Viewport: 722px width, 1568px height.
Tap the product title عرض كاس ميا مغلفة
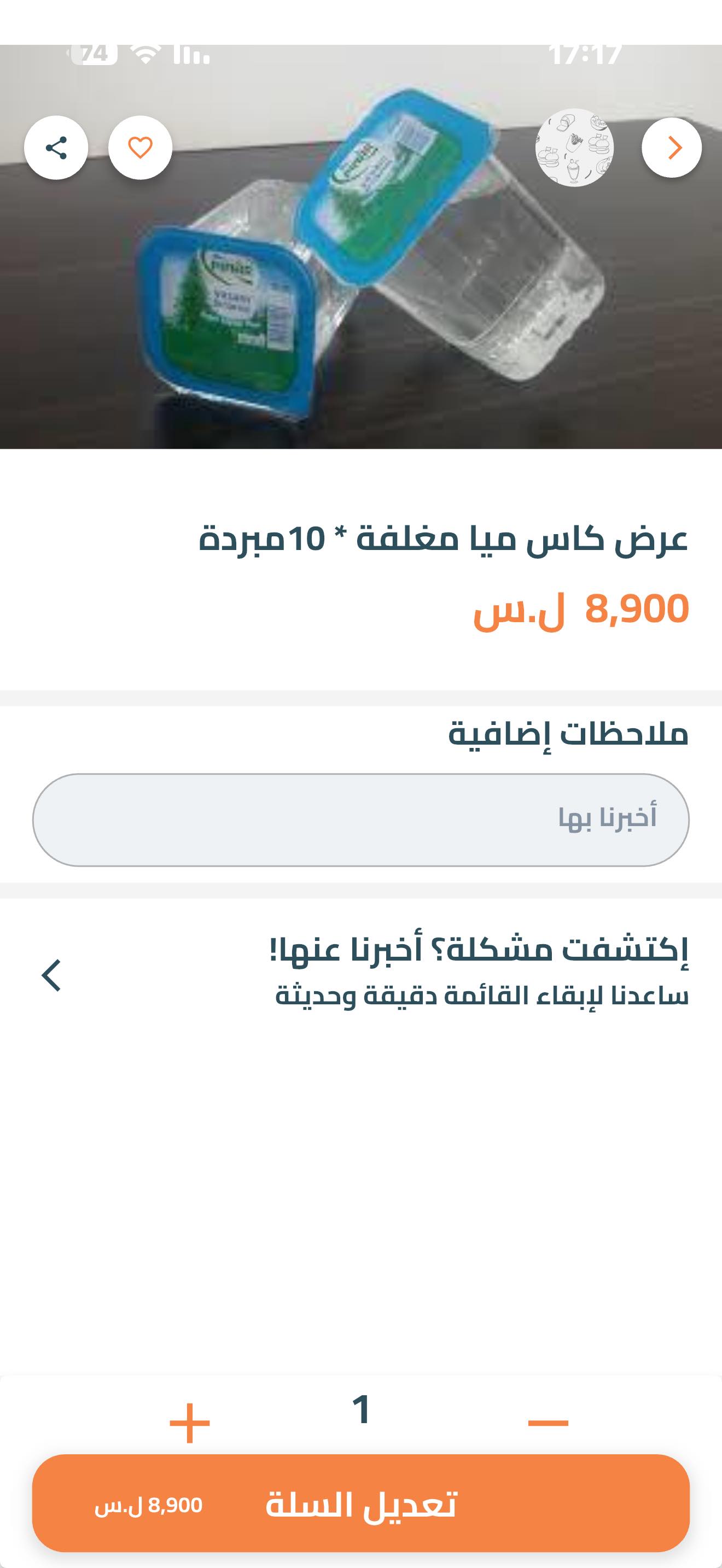(443, 539)
